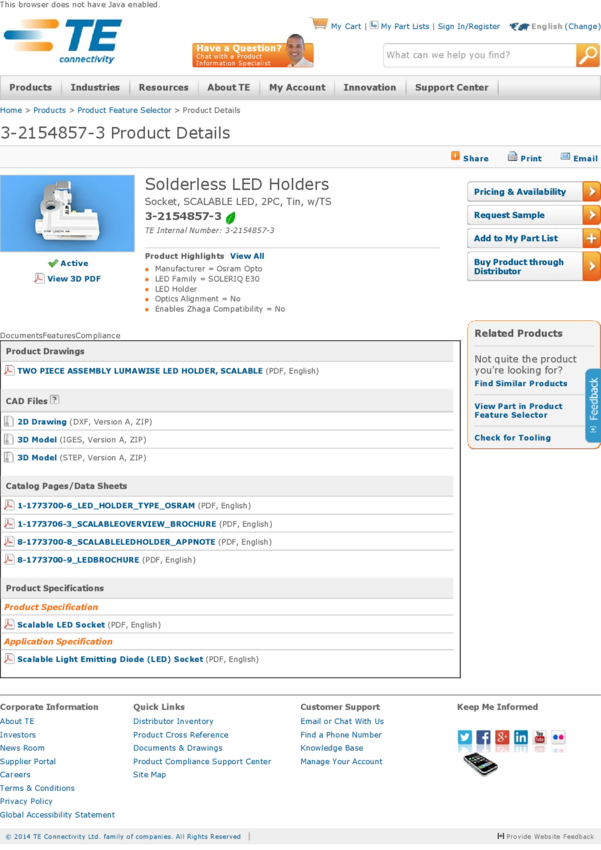Screen dimensions: 601x850
Task: Focus the 'What can we help you find?' search field
Action: 480,55
